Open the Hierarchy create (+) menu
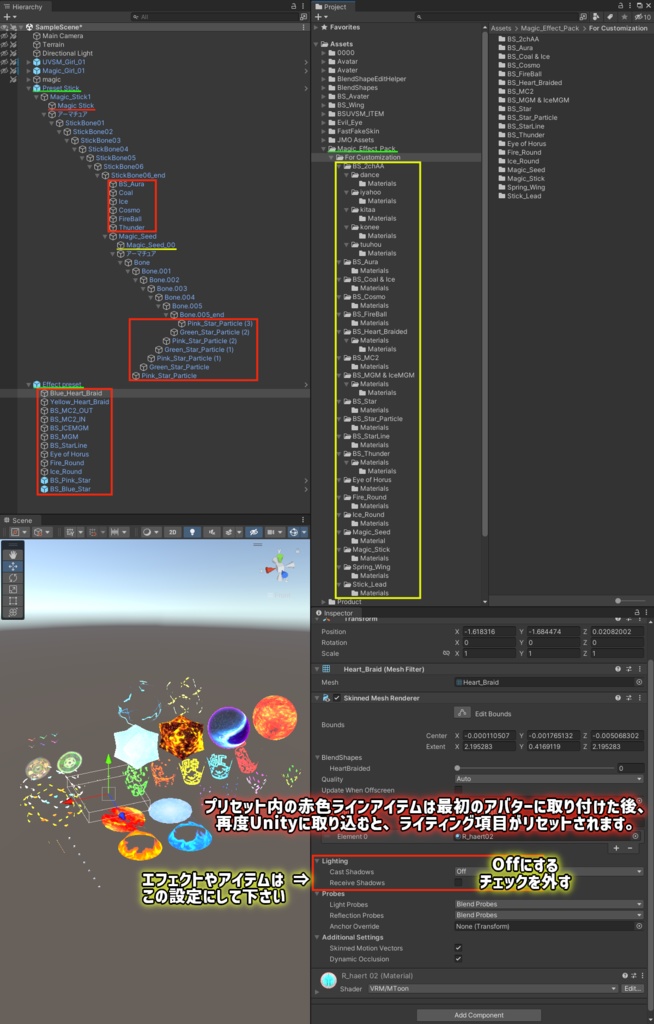654x1024 pixels. click(x=8, y=17)
